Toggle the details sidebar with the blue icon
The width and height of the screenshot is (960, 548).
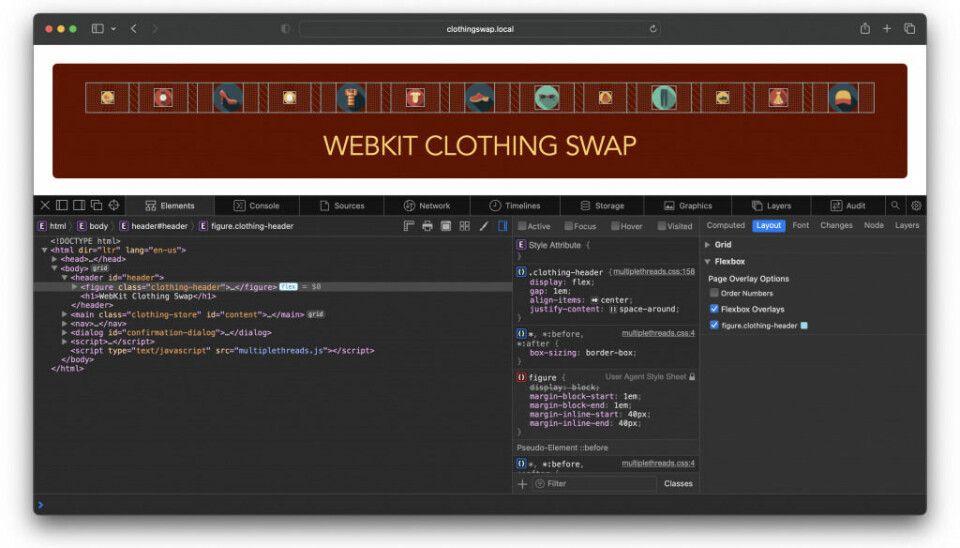point(503,226)
